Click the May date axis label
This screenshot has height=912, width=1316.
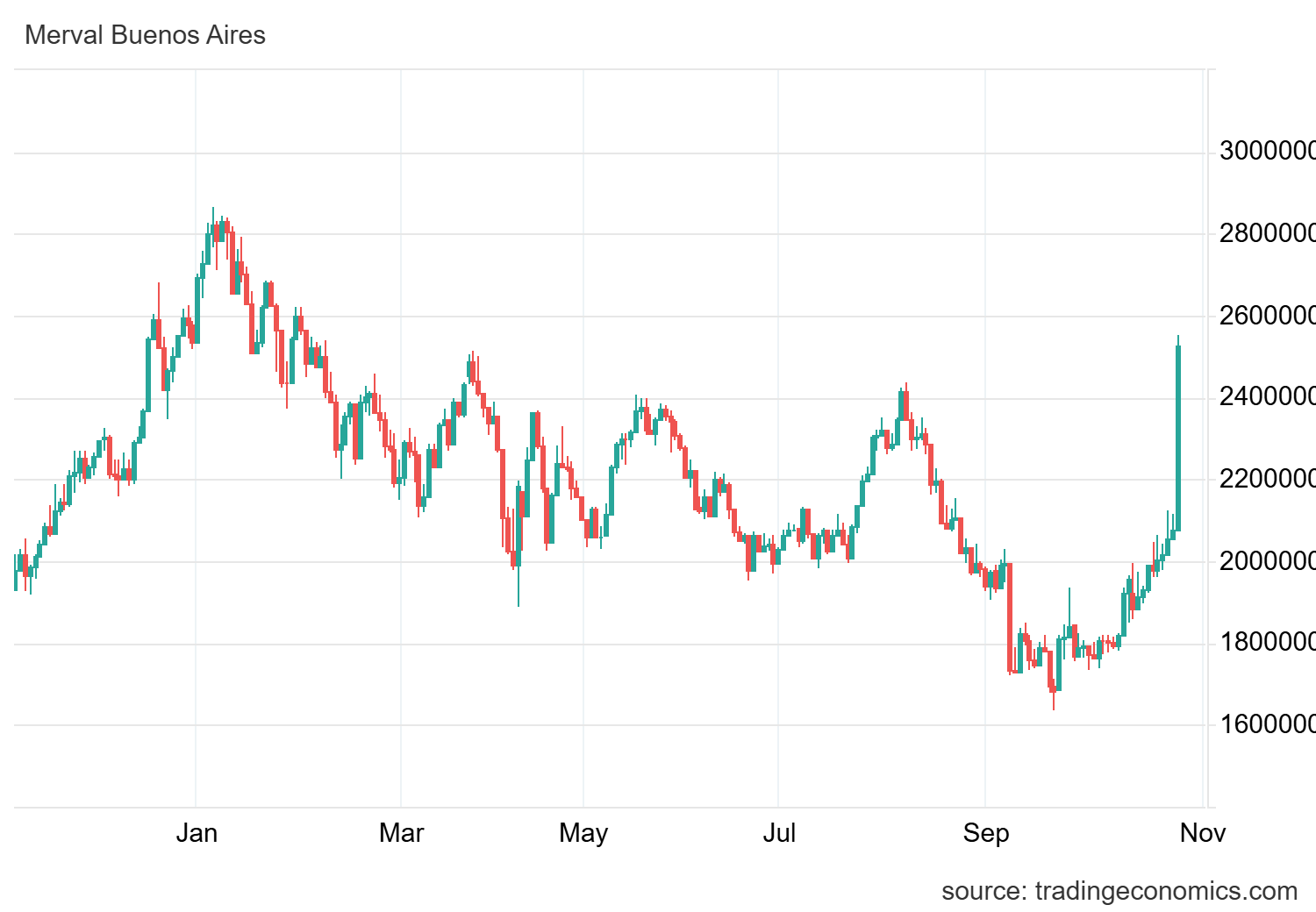coord(583,832)
